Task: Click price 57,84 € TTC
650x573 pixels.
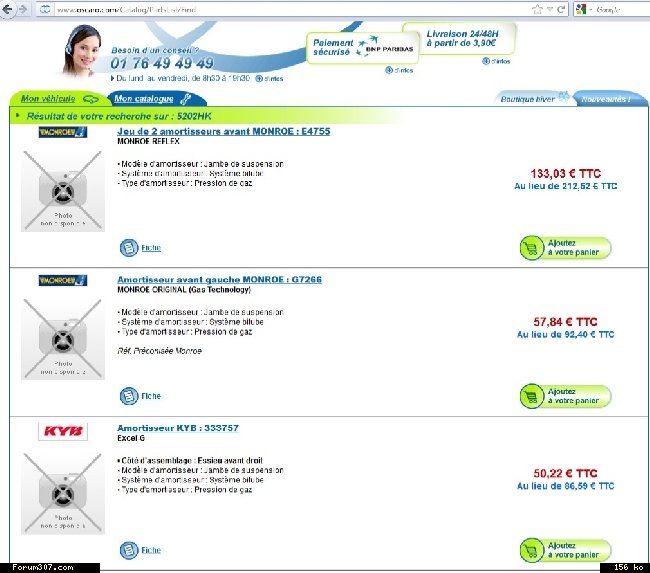Action: [x=565, y=322]
